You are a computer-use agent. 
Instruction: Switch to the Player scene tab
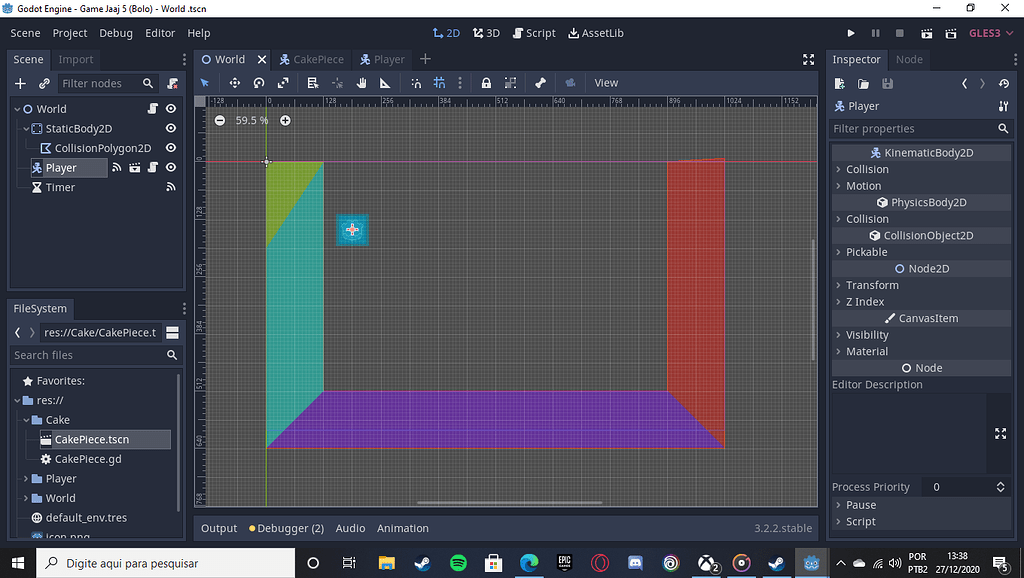(x=382, y=59)
